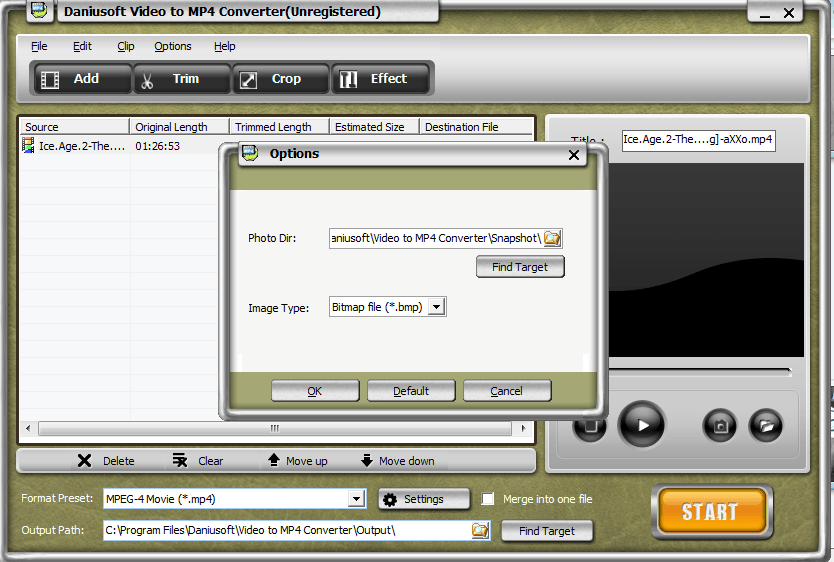Open the Help menu
This screenshot has height=562, width=834.
pos(224,46)
